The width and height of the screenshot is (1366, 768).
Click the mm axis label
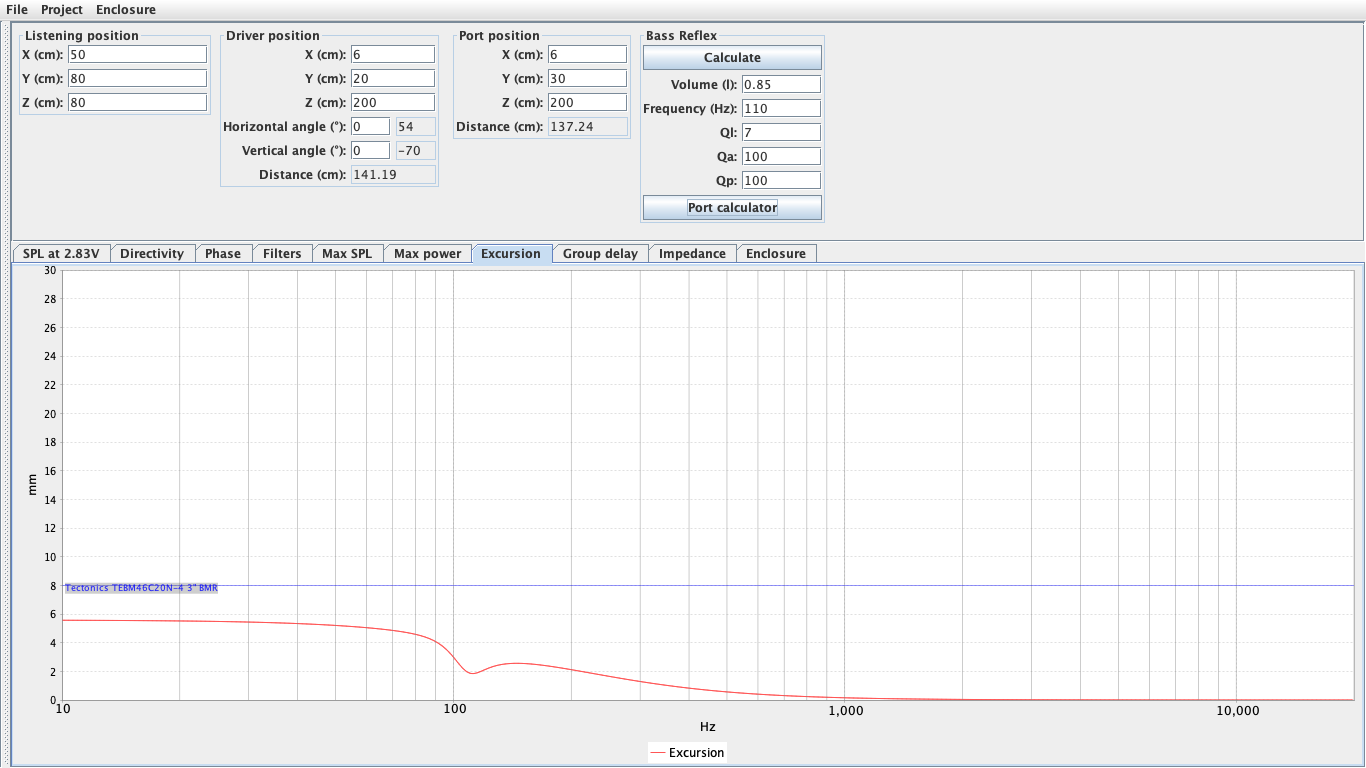coord(31,485)
